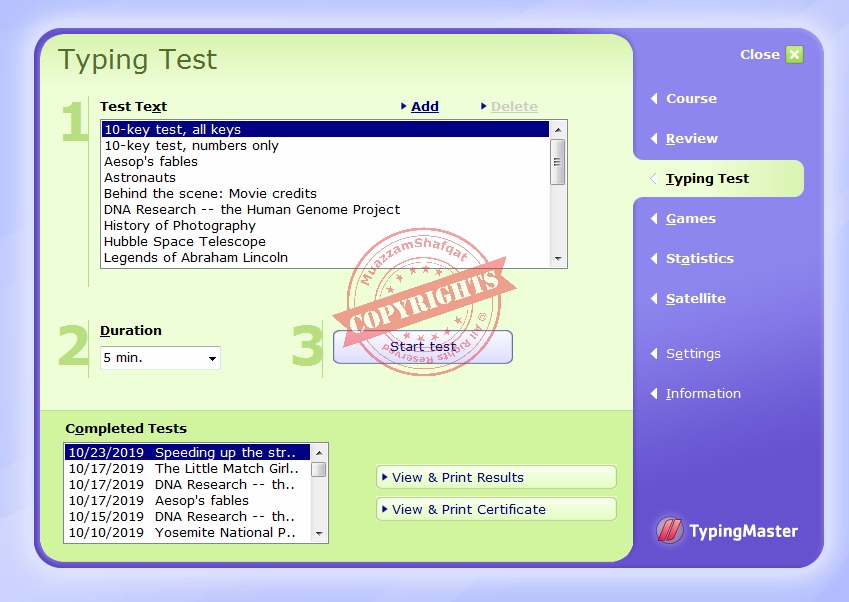
Task: Open the Statistics section
Action: click(700, 258)
